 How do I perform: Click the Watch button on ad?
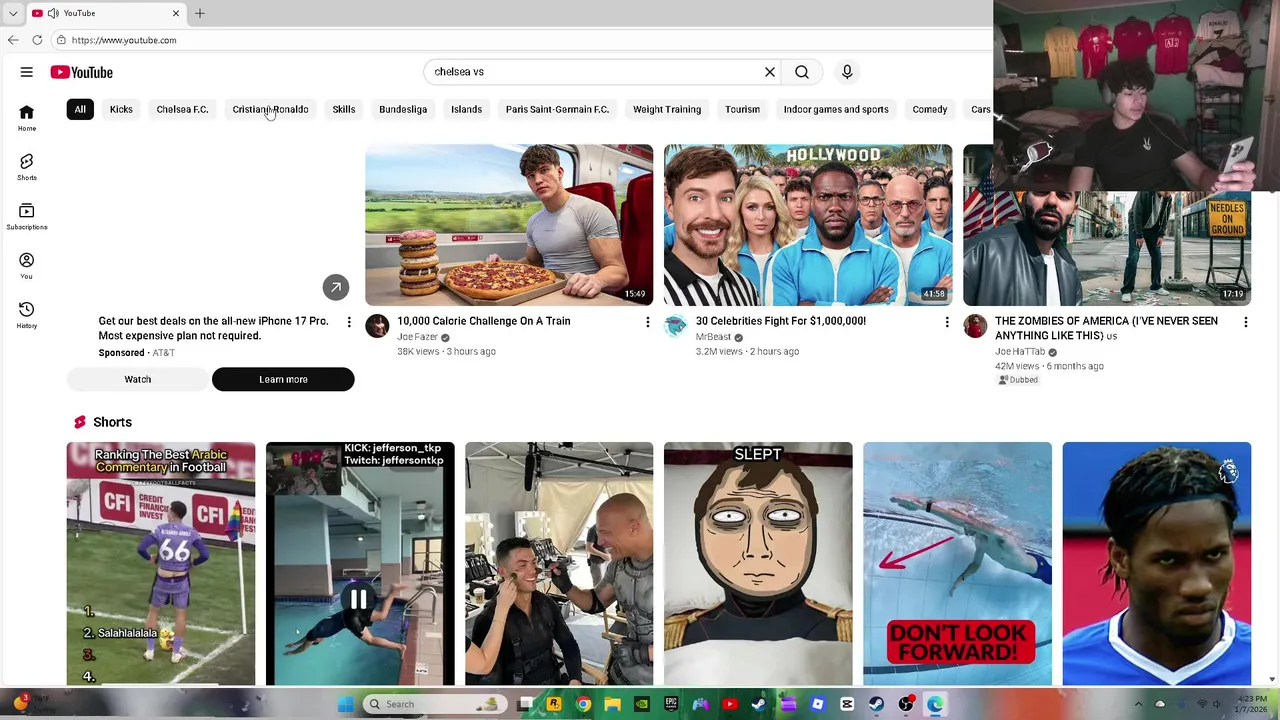pos(138,379)
